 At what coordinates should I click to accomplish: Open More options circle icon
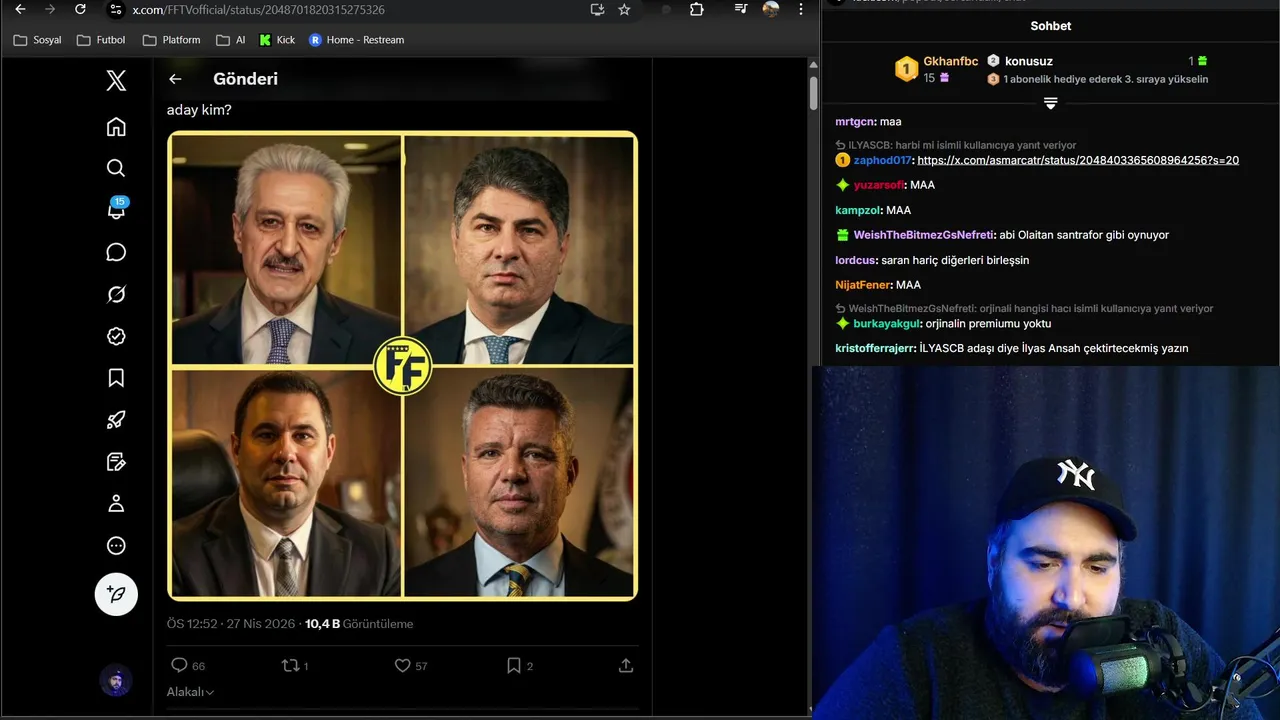(116, 546)
